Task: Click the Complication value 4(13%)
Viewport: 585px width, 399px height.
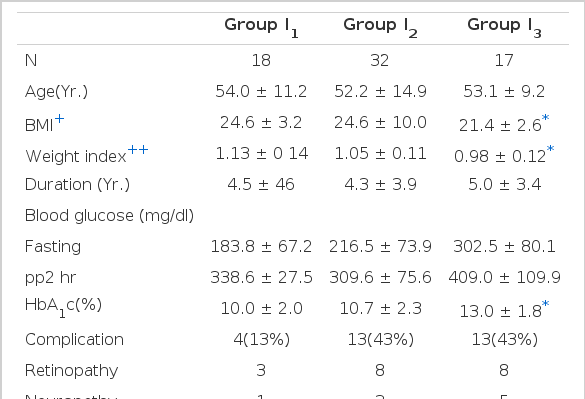Action: 262,339
